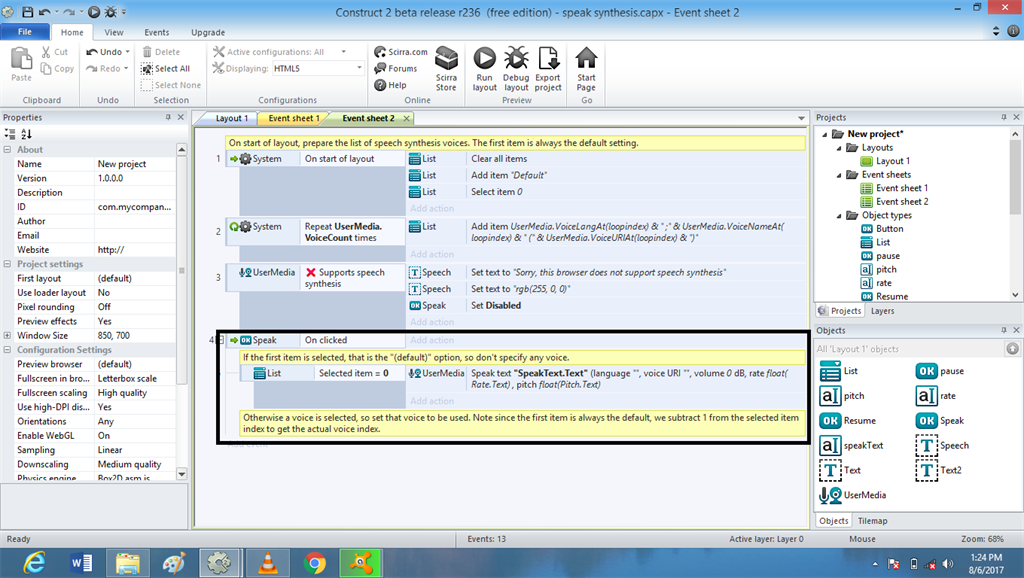The image size is (1024, 578).
Task: Switch to the Upgrade ribbon tab
Action: (208, 32)
